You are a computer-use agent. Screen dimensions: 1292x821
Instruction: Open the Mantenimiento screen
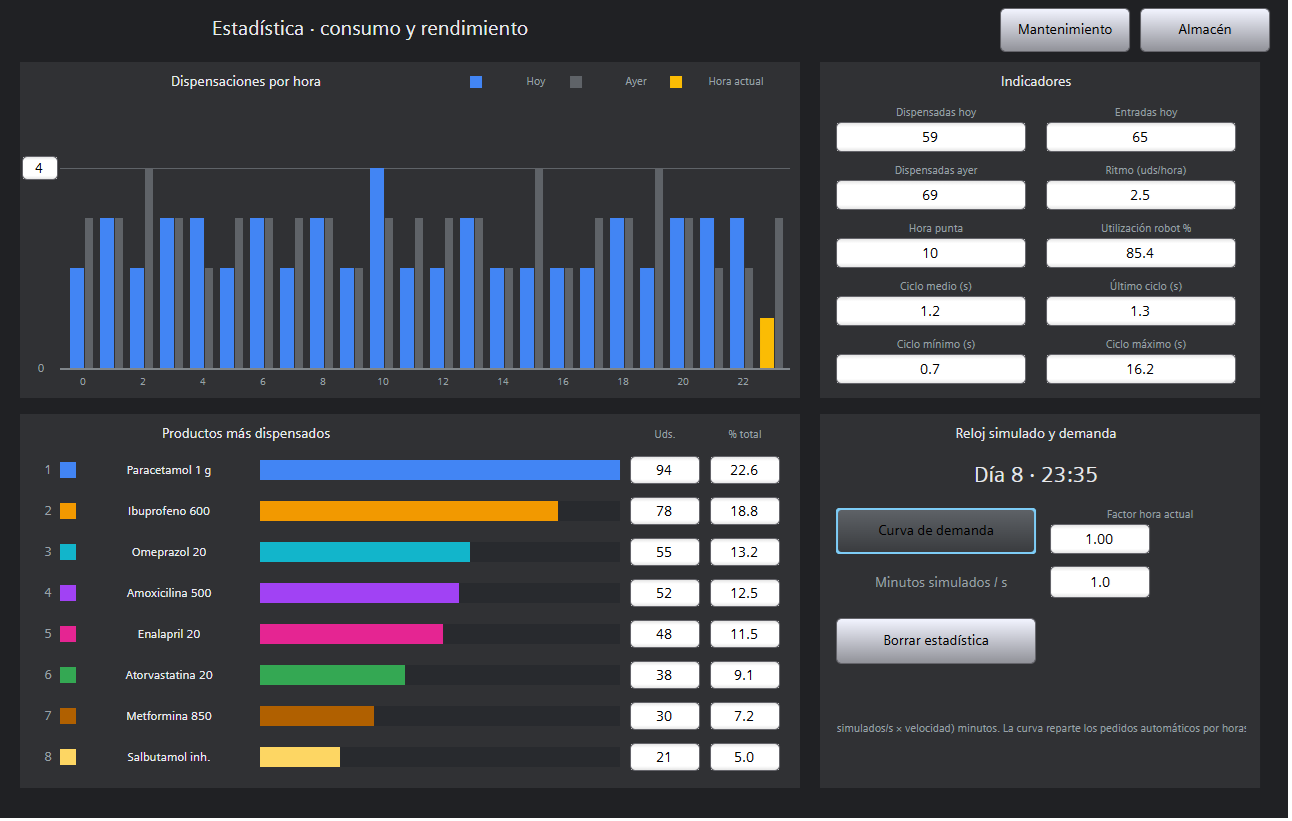(1065, 30)
